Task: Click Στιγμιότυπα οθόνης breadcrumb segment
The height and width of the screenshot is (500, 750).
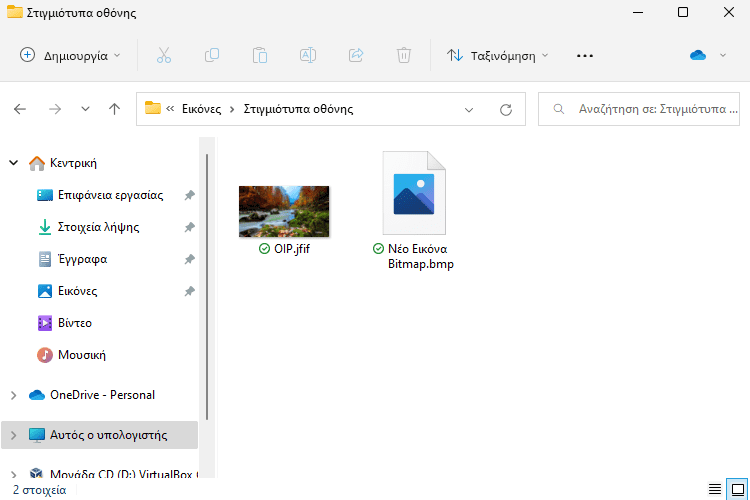Action: (x=298, y=109)
